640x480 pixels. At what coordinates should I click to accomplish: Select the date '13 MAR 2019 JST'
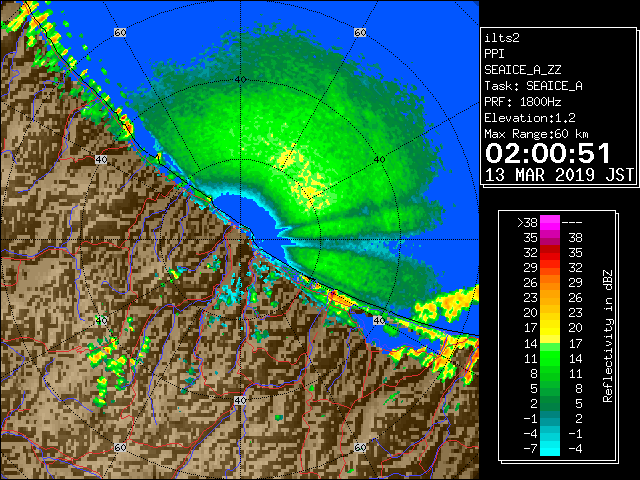559,175
